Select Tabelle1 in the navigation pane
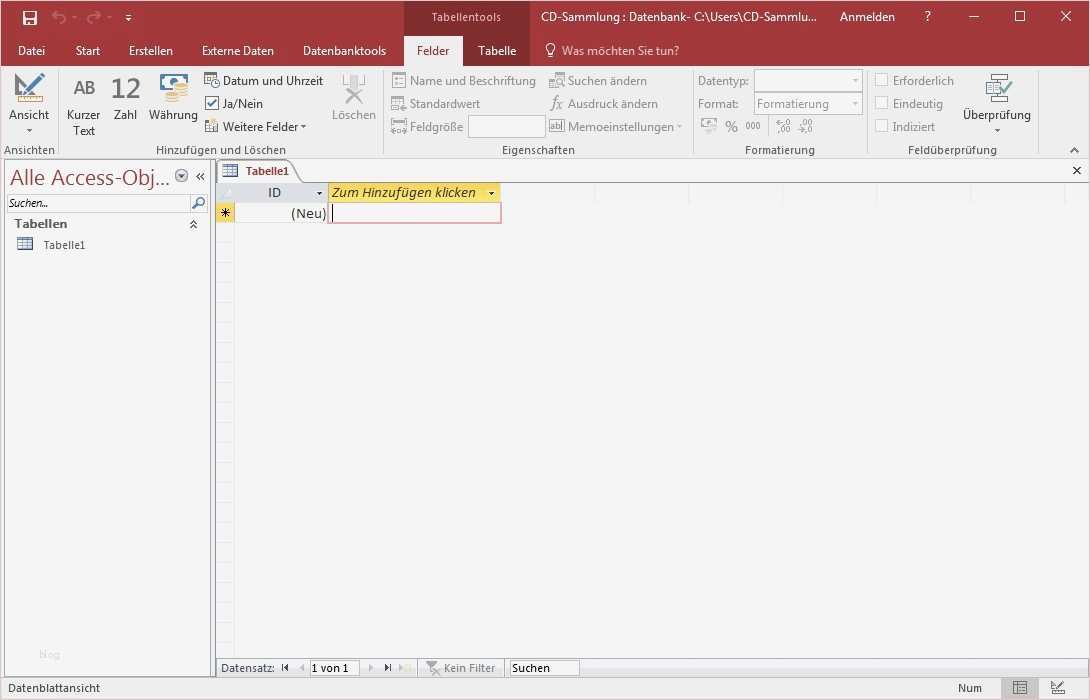The image size is (1090, 700). [x=62, y=244]
